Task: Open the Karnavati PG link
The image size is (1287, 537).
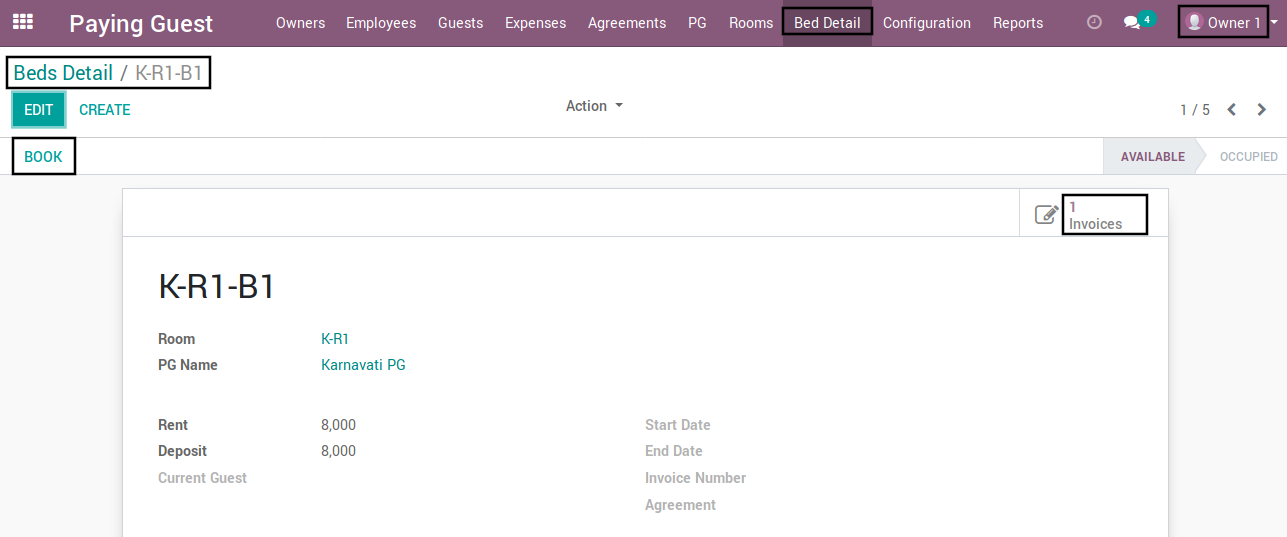Action: (363, 365)
